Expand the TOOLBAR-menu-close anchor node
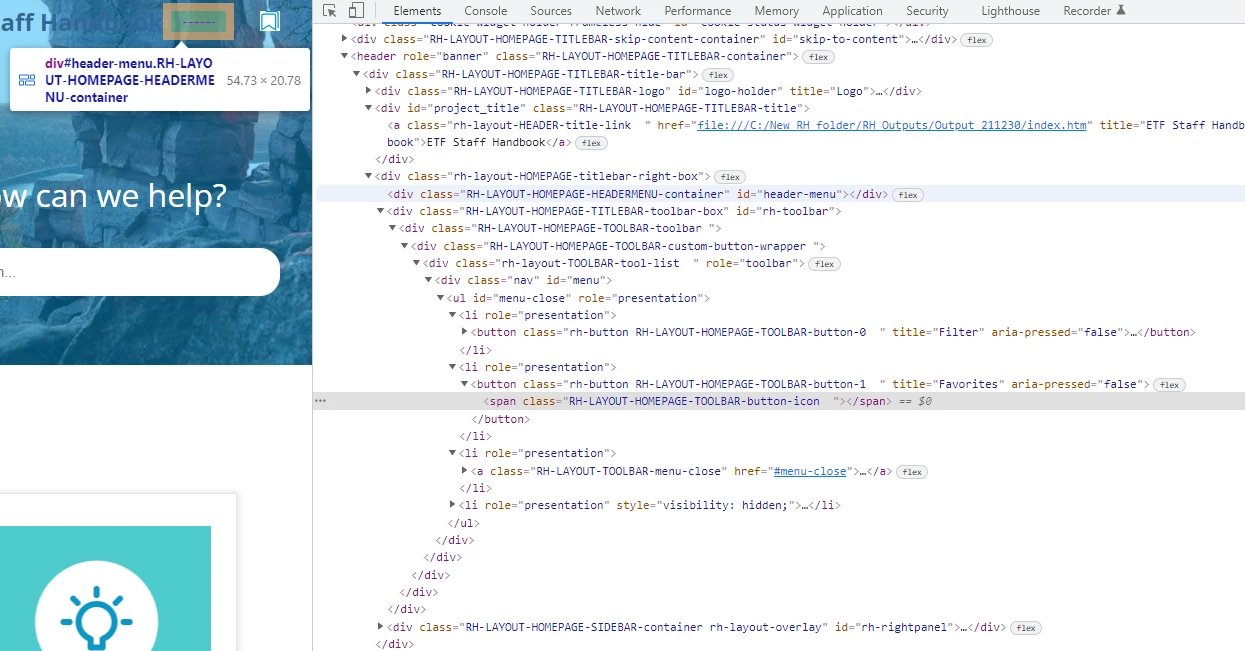Screen dimensions: 1245x651 pos(465,471)
